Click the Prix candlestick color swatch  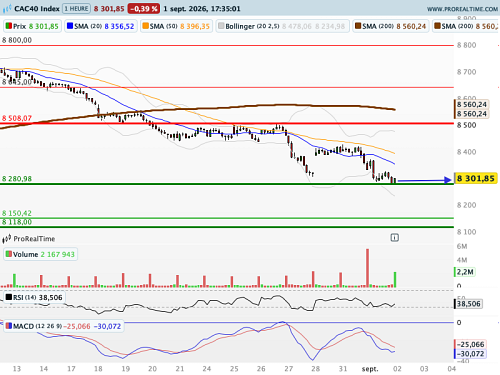point(9,26)
